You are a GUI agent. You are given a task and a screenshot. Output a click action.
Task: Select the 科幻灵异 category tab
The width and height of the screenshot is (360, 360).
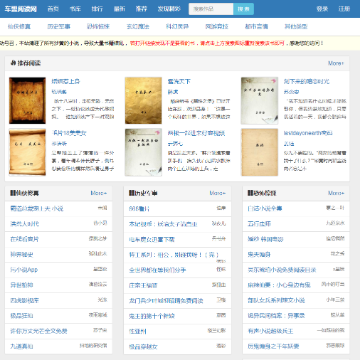tap(177, 26)
